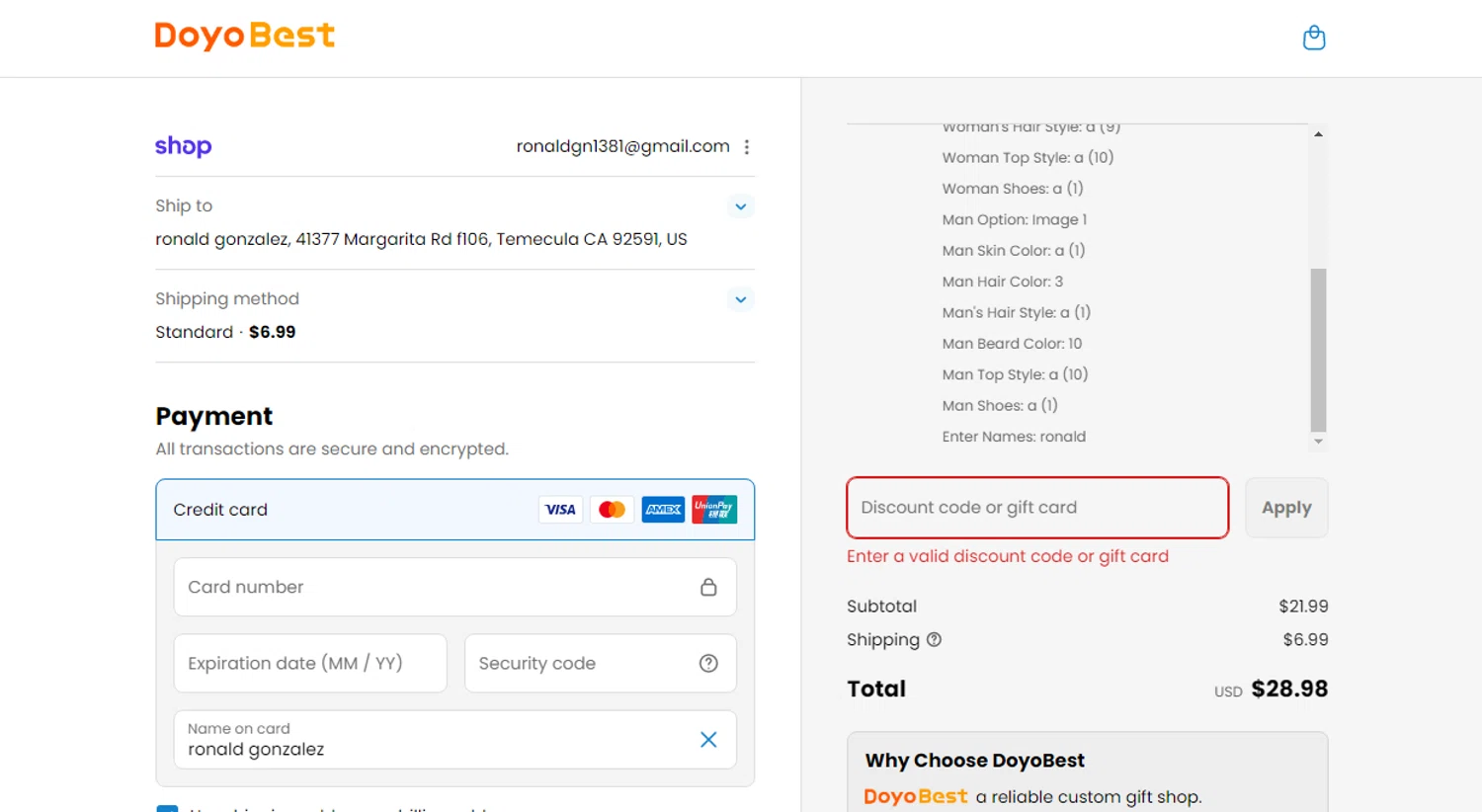This screenshot has height=812, width=1482.
Task: Click the Why Choose DoyoBest heading
Action: [x=975, y=761]
